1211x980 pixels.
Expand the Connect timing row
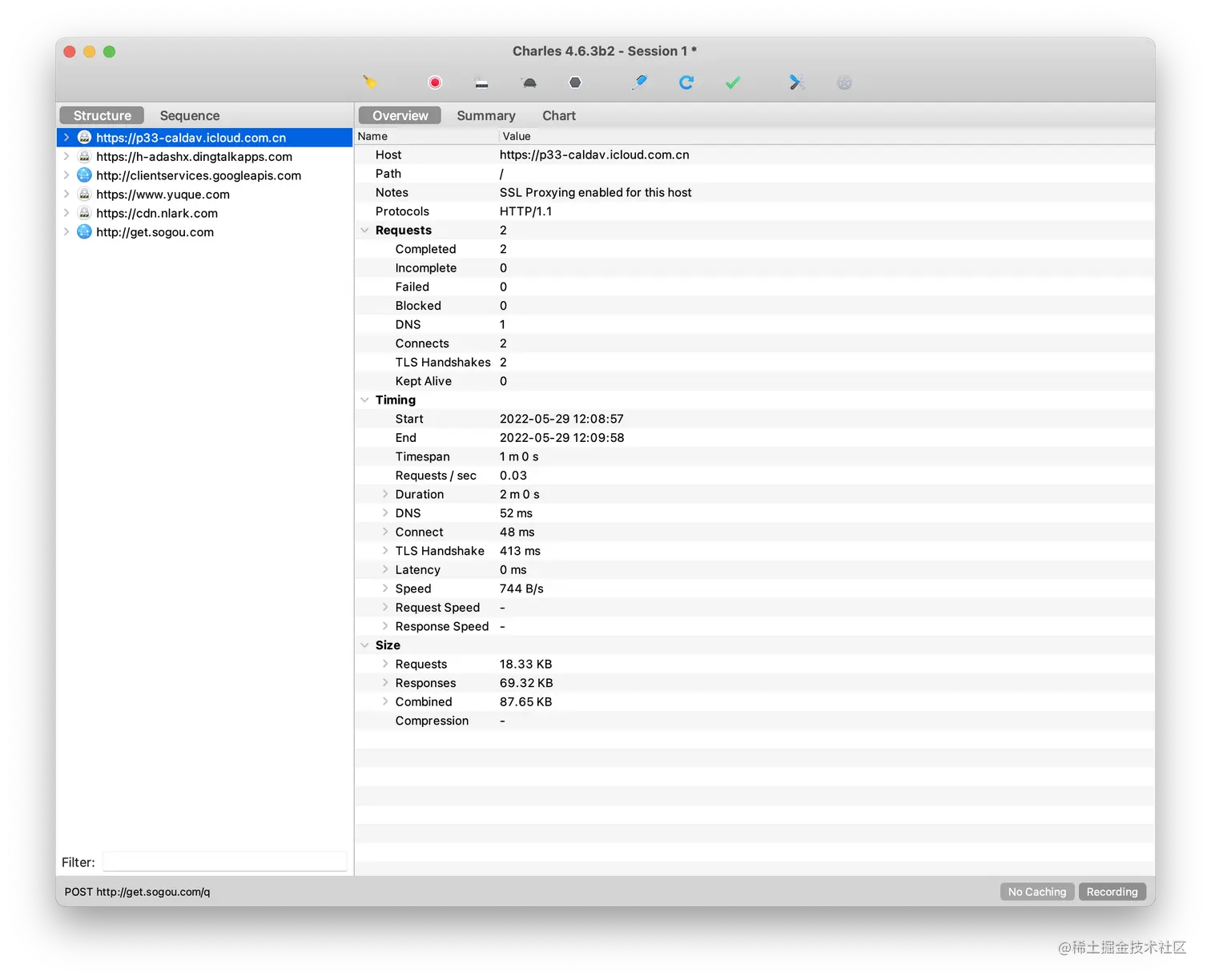(385, 532)
